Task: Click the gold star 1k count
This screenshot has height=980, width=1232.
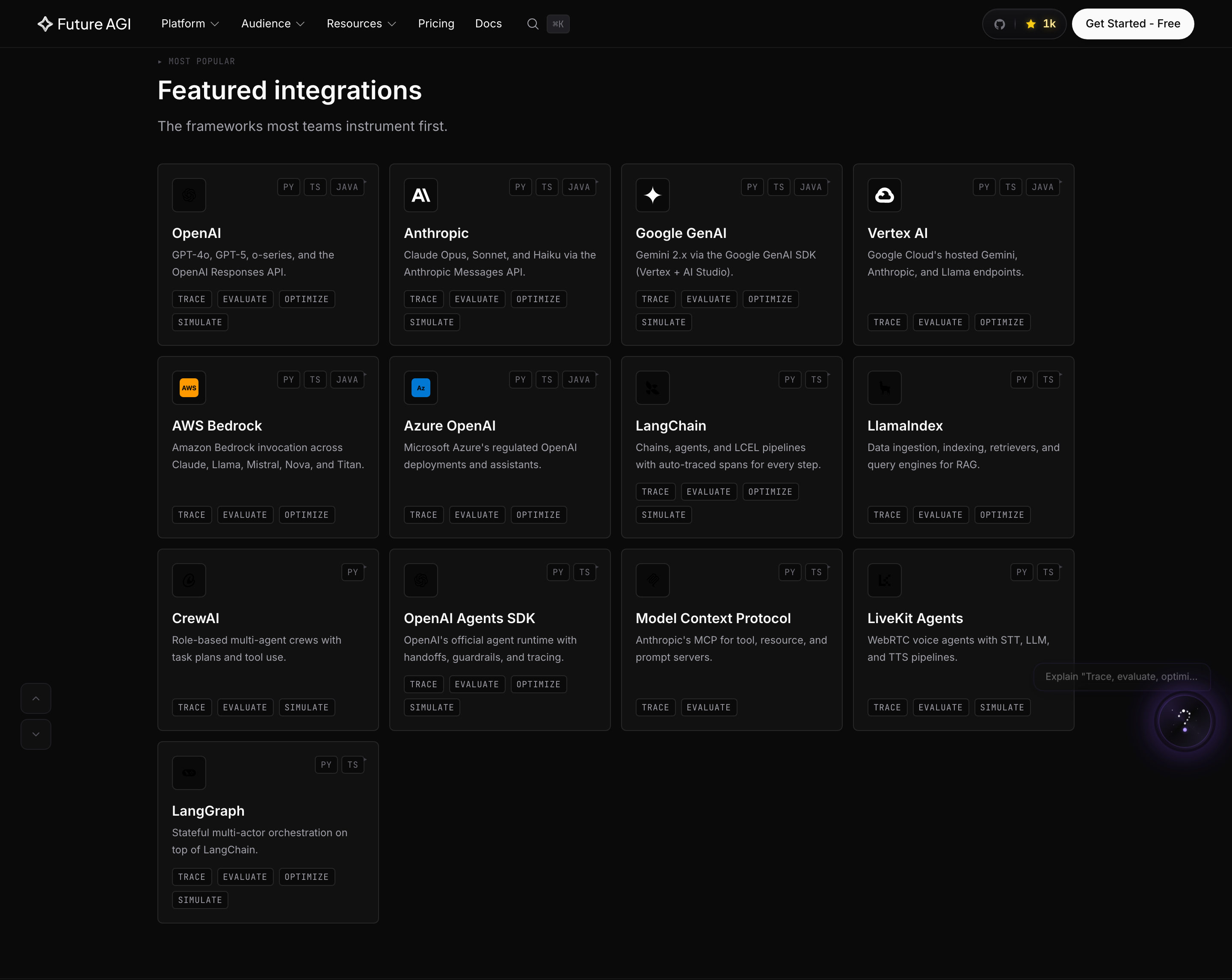Action: coord(1041,24)
